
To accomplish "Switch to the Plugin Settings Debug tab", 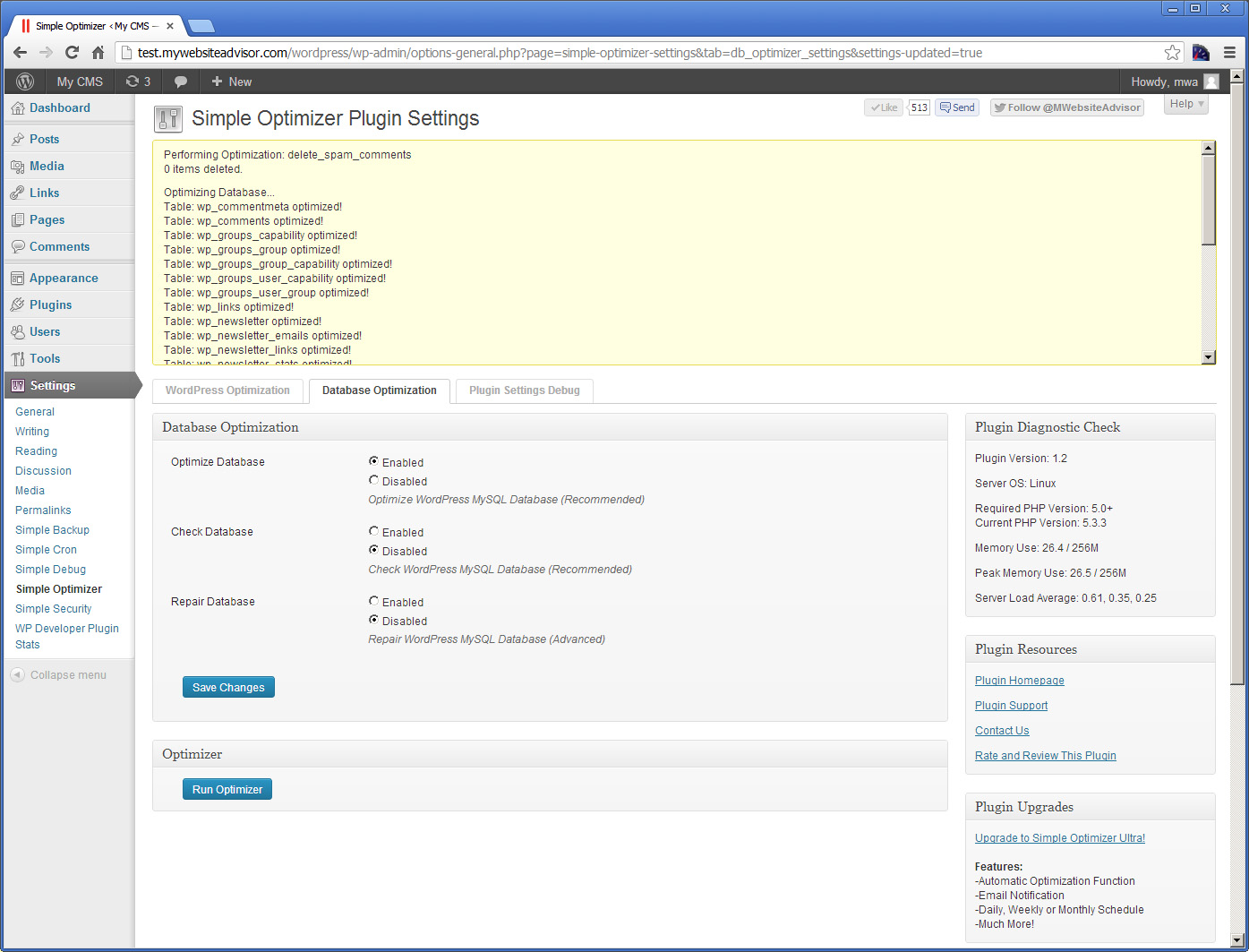I will [x=525, y=391].
